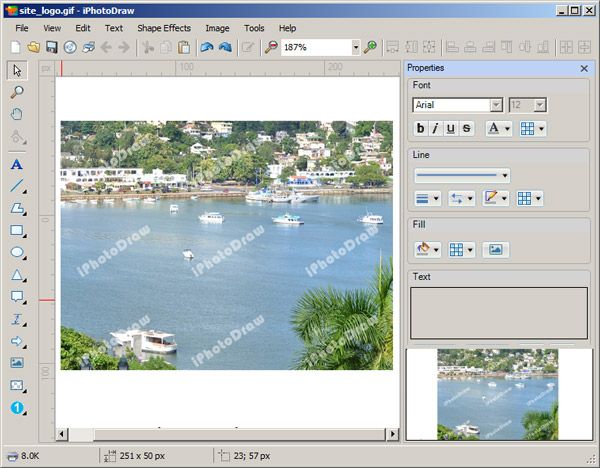Open the Tools menu

click(254, 28)
